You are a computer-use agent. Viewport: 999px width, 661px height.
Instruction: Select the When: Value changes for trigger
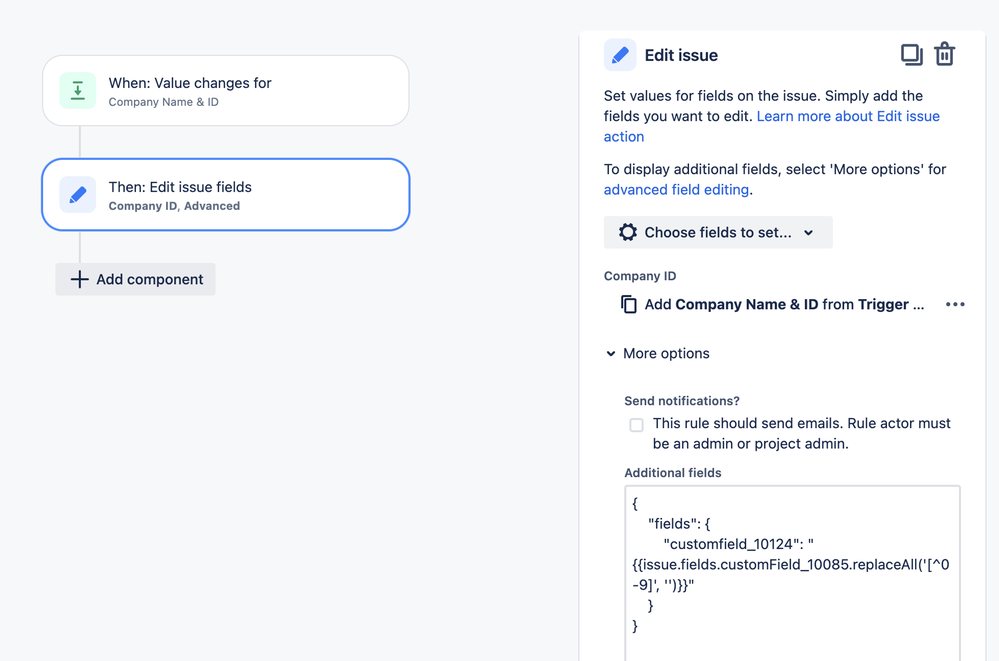226,91
